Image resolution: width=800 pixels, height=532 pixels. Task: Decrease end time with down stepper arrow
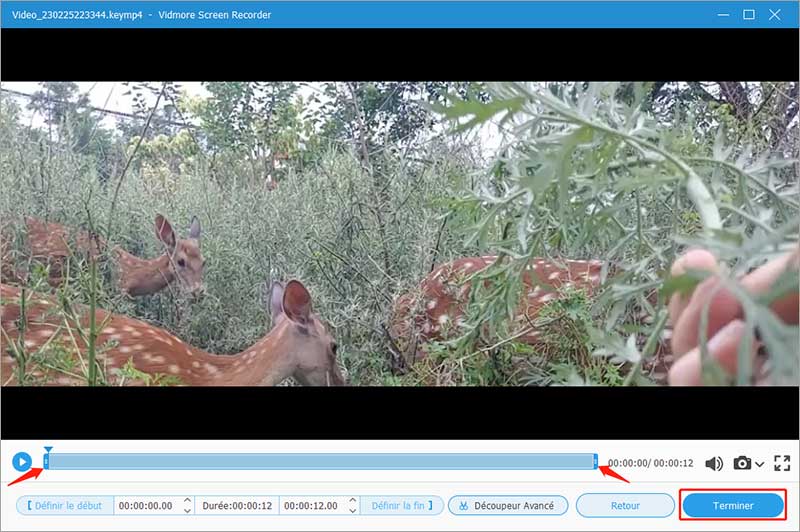point(353,511)
